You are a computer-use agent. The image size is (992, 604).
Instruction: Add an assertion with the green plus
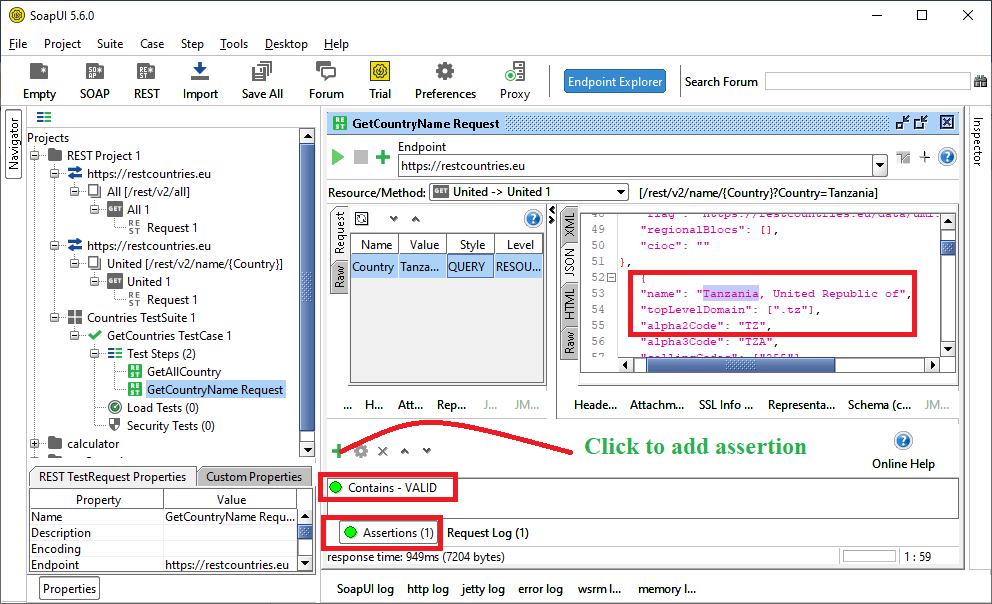click(x=337, y=451)
